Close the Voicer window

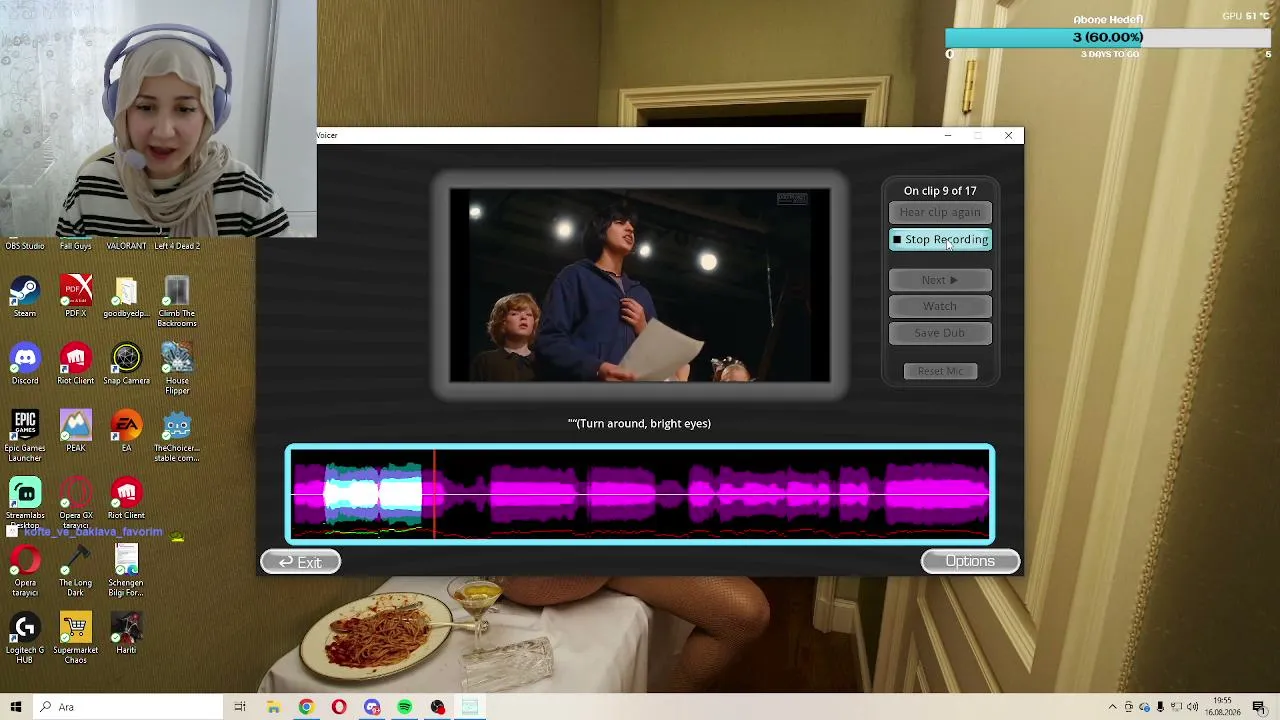click(x=1008, y=135)
